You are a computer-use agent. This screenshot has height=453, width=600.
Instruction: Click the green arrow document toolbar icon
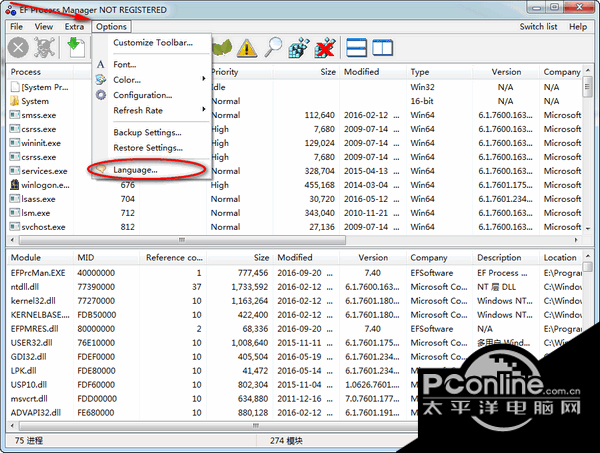pos(76,47)
